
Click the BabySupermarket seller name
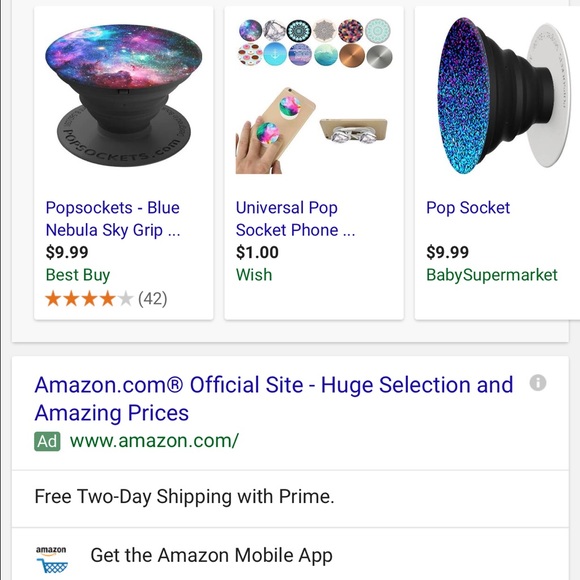pyautogui.click(x=492, y=275)
